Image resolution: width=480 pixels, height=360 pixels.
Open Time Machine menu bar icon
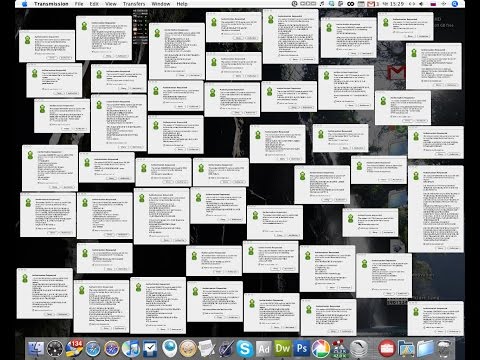point(295,4)
